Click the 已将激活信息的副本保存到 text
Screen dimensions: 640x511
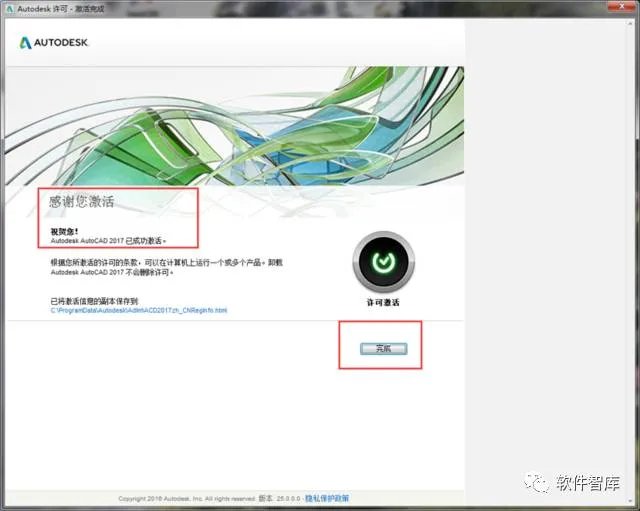[94, 301]
